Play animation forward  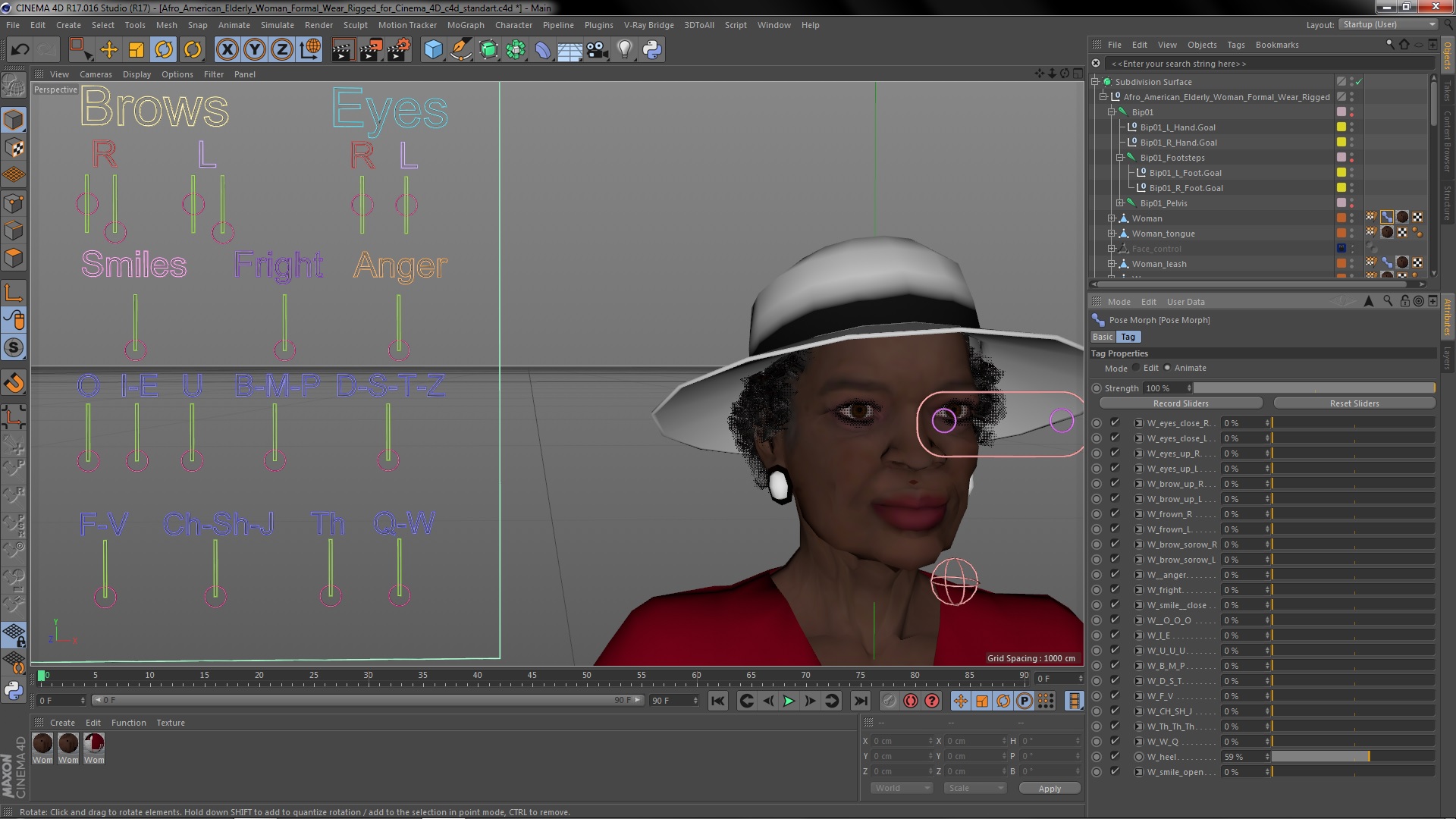pos(789,701)
